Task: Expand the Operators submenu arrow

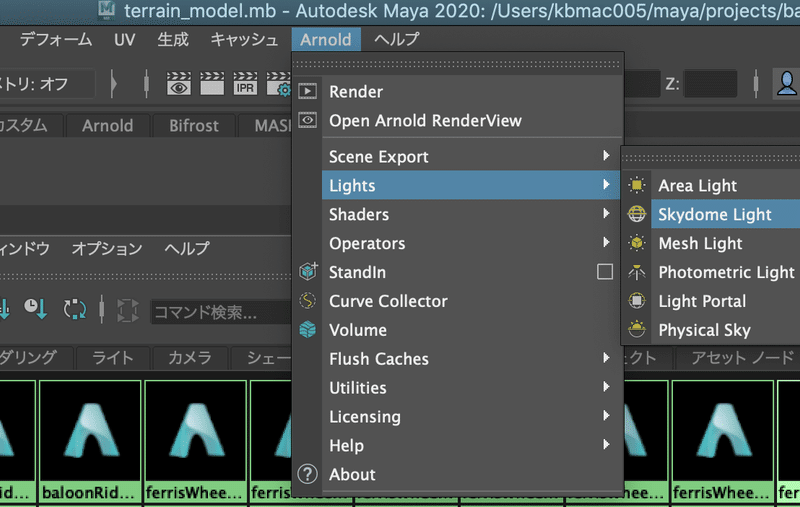Action: (606, 242)
